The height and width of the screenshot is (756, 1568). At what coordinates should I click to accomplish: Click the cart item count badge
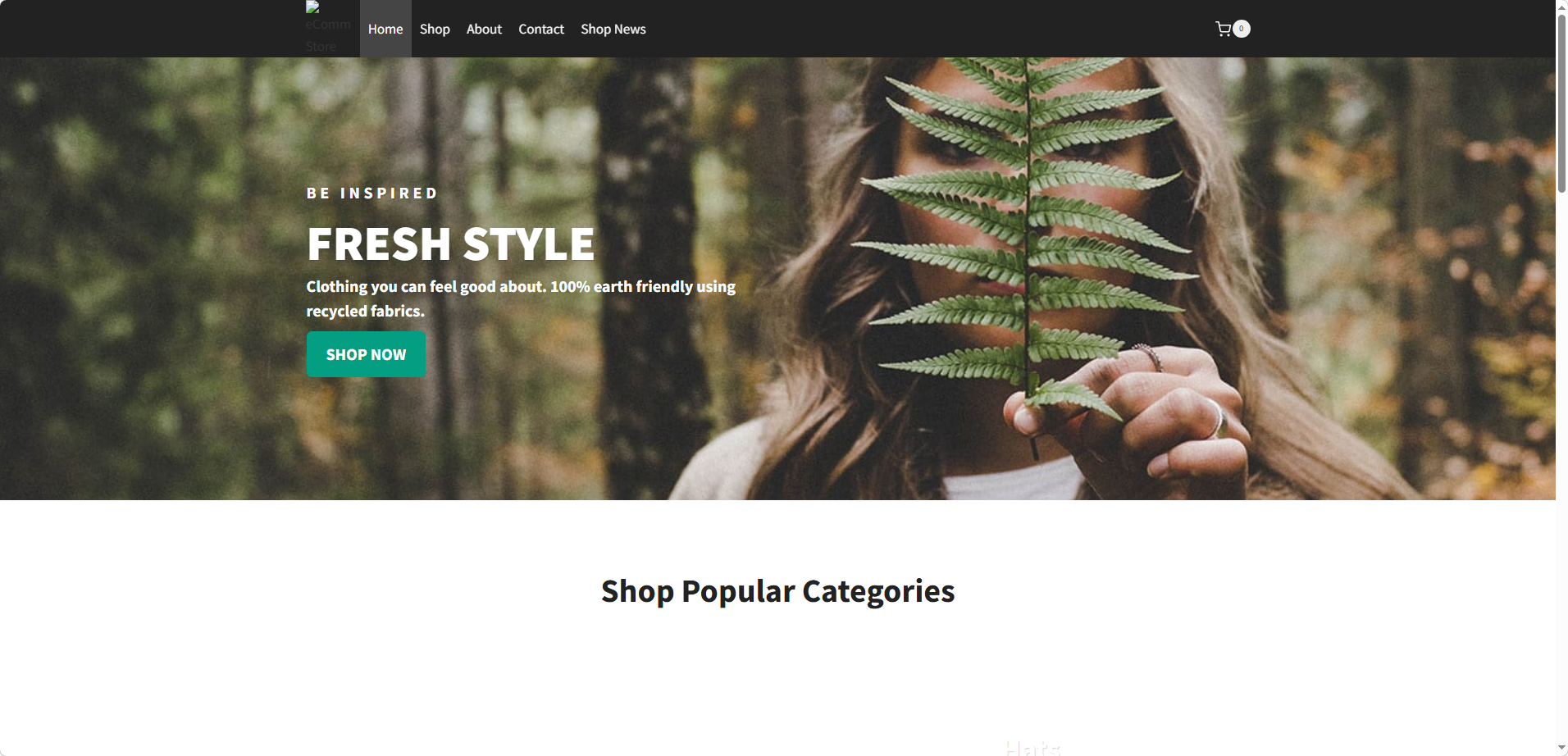coord(1242,29)
